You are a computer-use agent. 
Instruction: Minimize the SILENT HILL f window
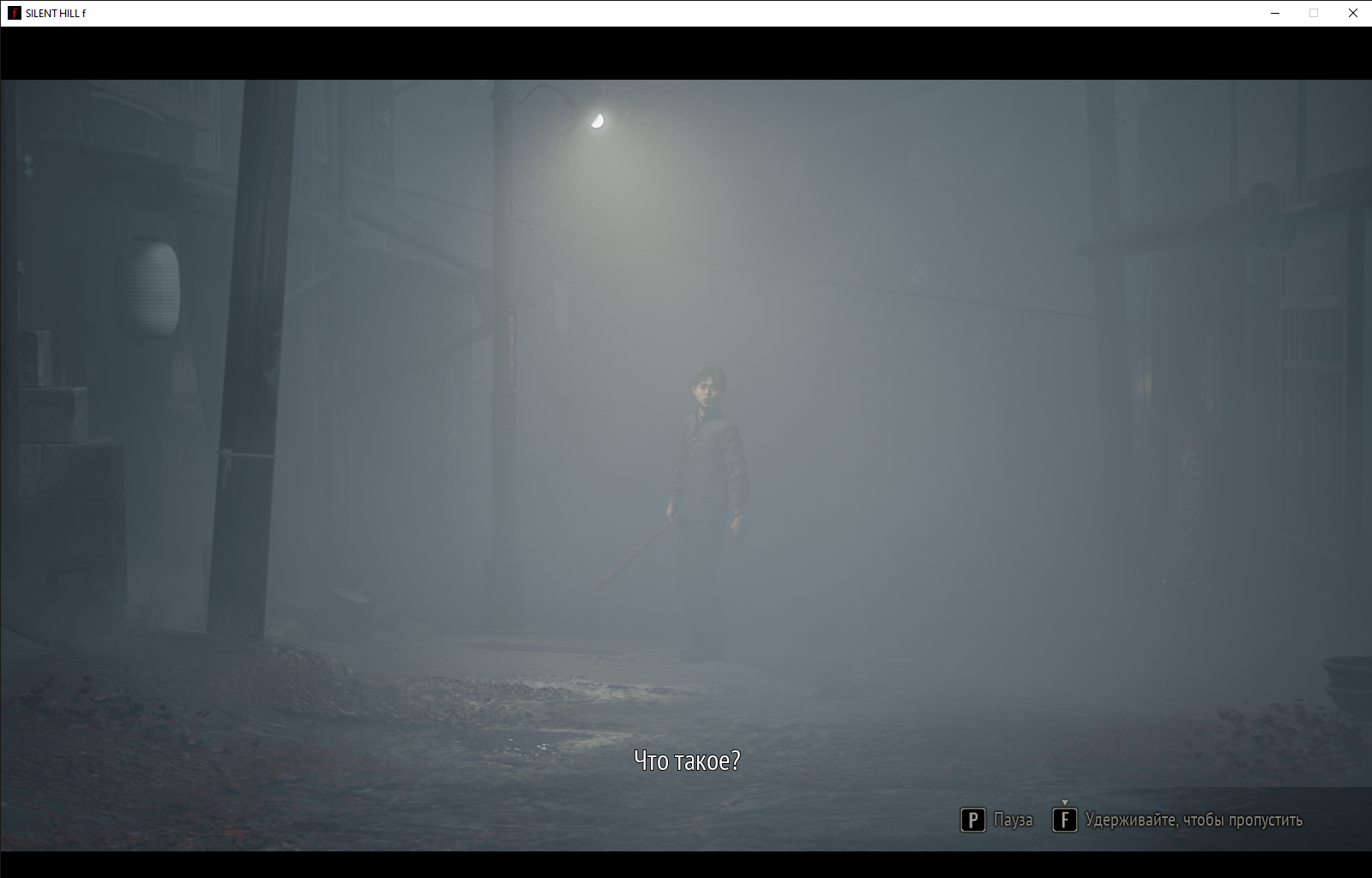1274,13
